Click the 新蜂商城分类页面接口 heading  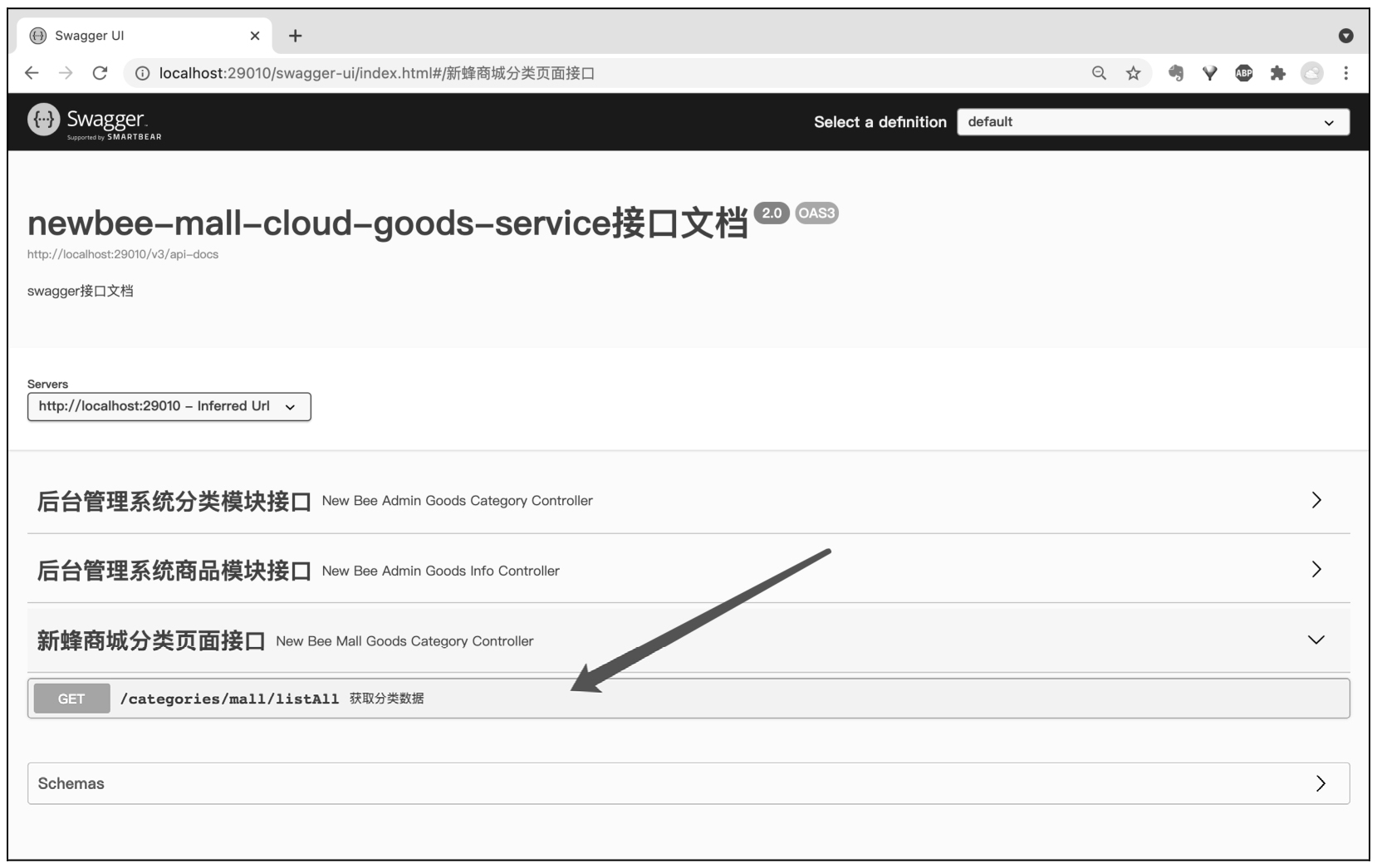[x=151, y=641]
